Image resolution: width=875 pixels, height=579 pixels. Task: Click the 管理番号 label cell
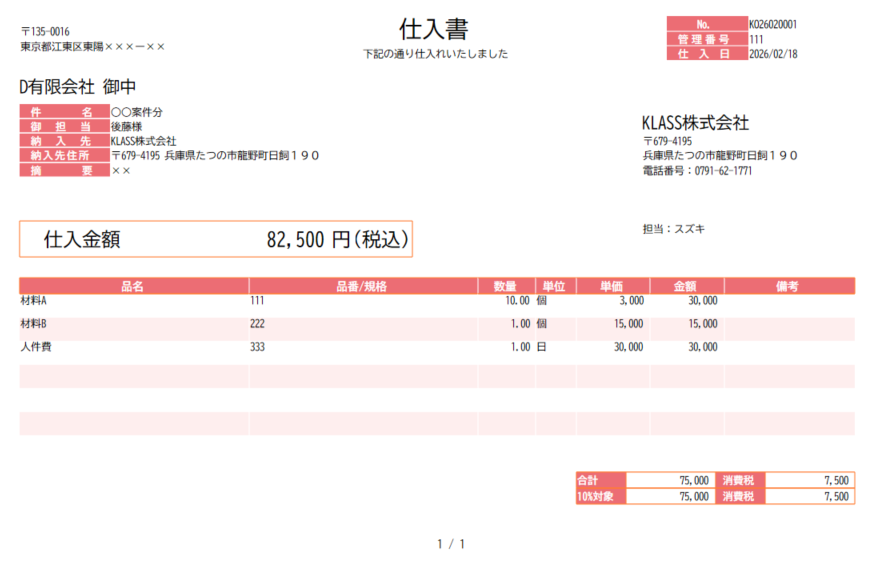706,39
